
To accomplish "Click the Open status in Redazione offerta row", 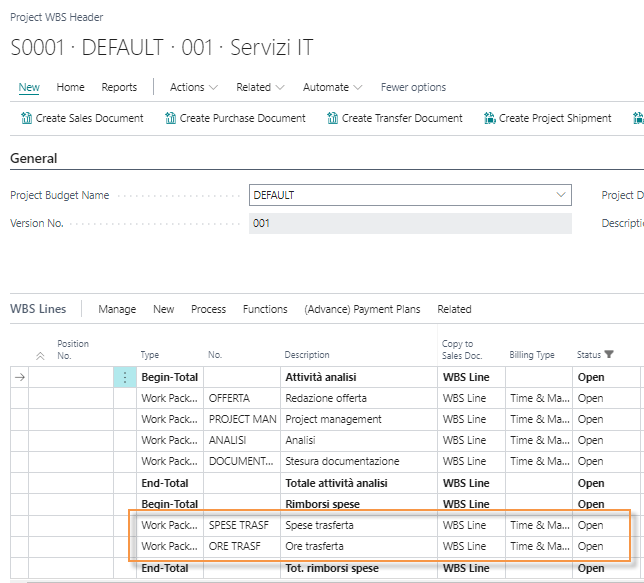I will pos(606,398).
